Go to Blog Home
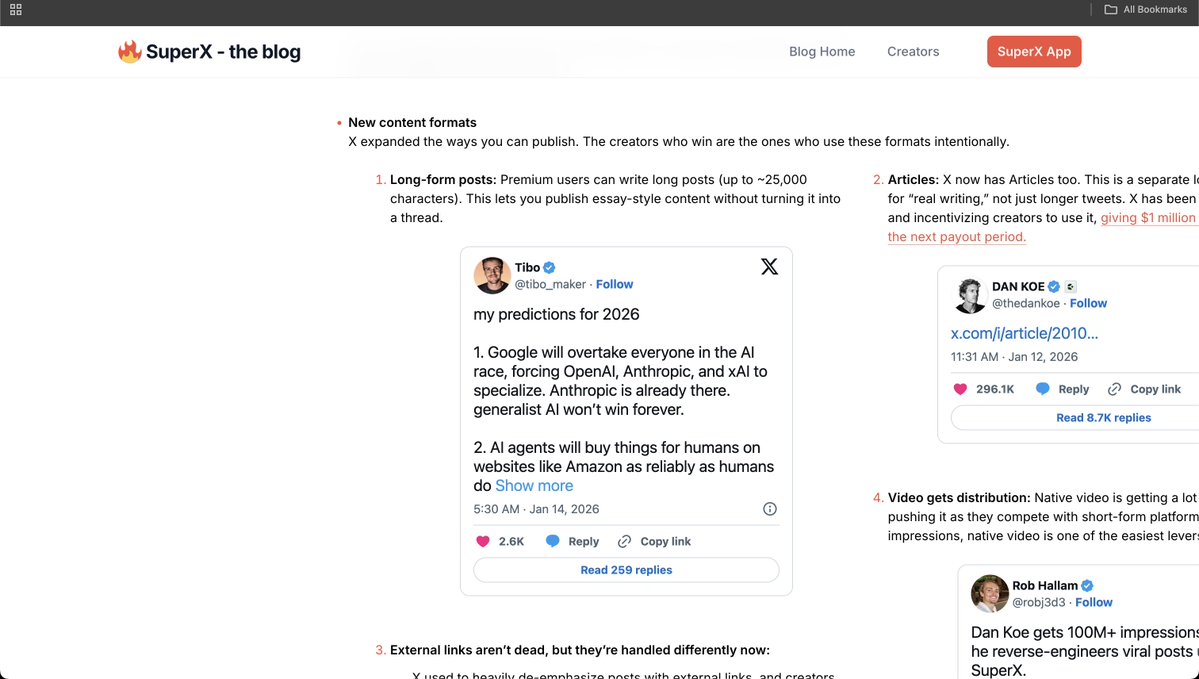This screenshot has width=1199, height=679. tap(822, 51)
